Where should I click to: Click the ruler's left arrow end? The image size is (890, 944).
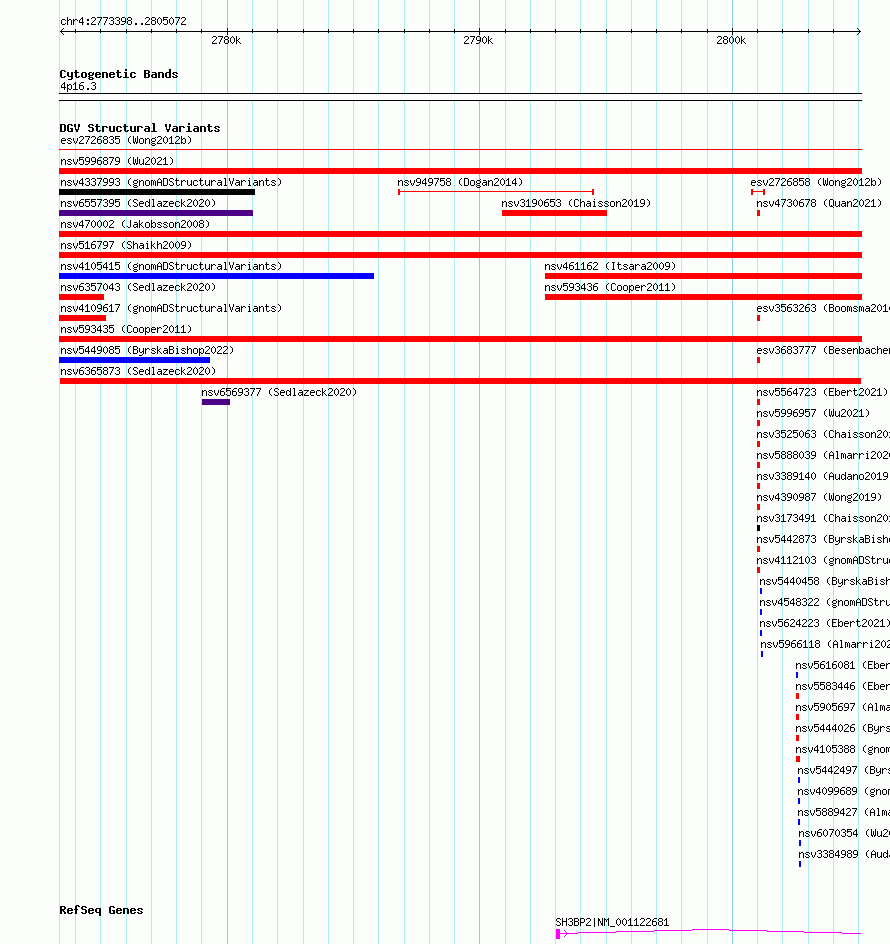(62, 31)
